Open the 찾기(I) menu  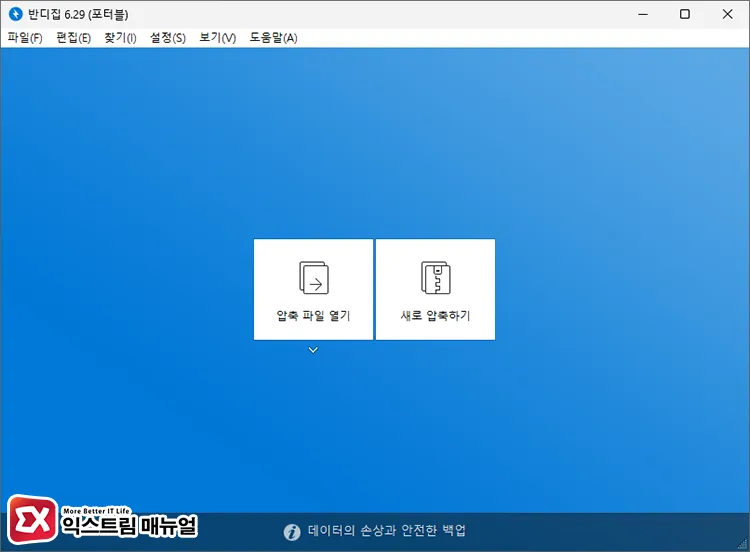[x=121, y=38]
